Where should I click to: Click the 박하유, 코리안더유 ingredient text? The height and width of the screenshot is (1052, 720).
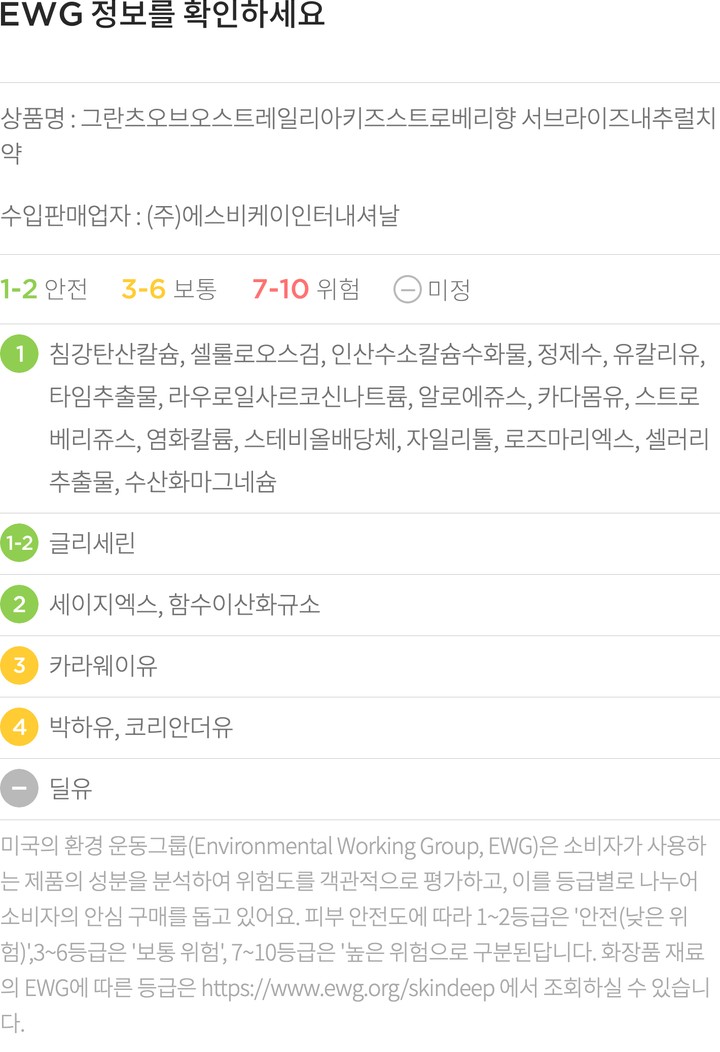point(141,727)
